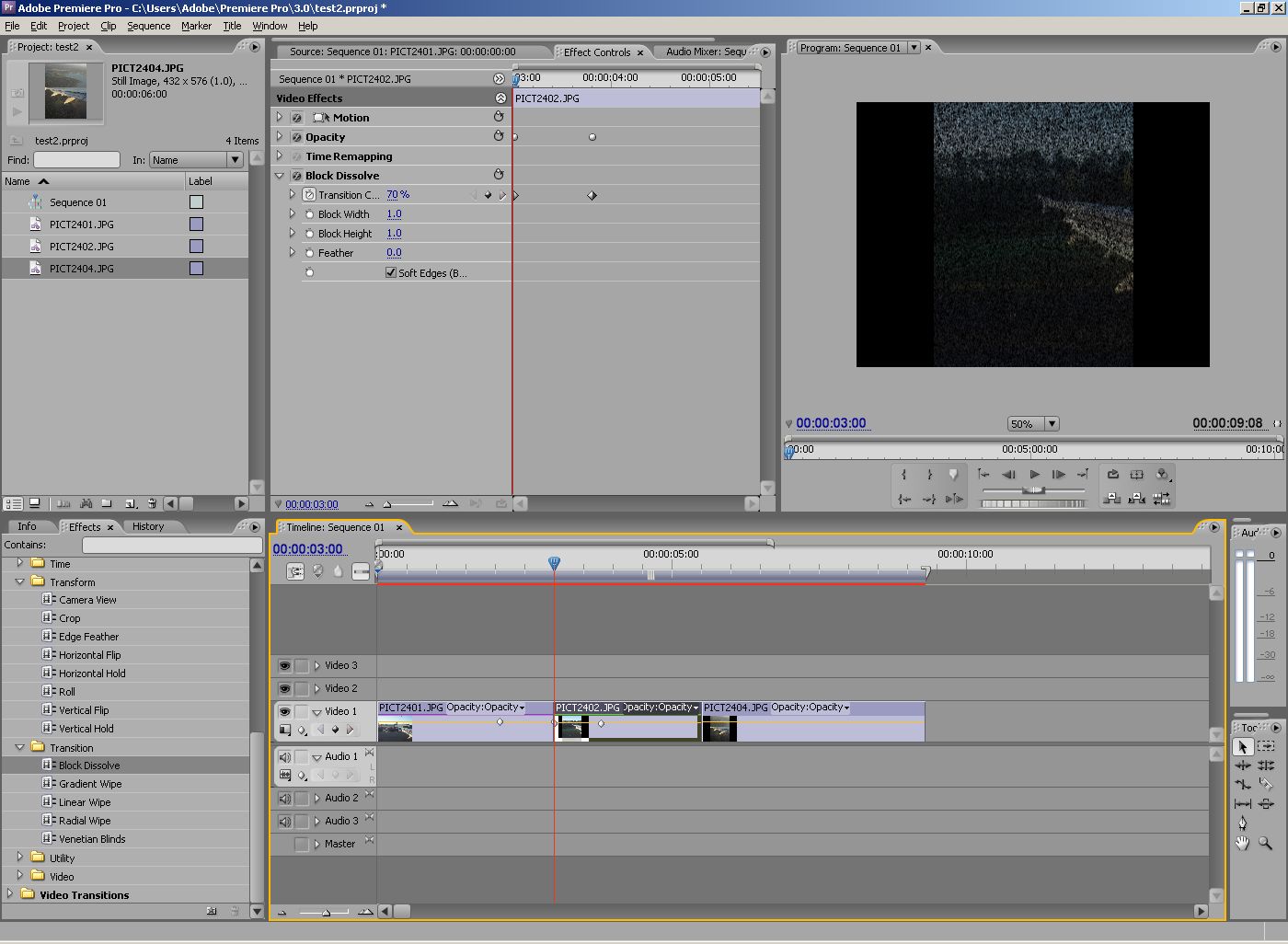
Task: Select the Hand tool
Action: pos(1243,843)
